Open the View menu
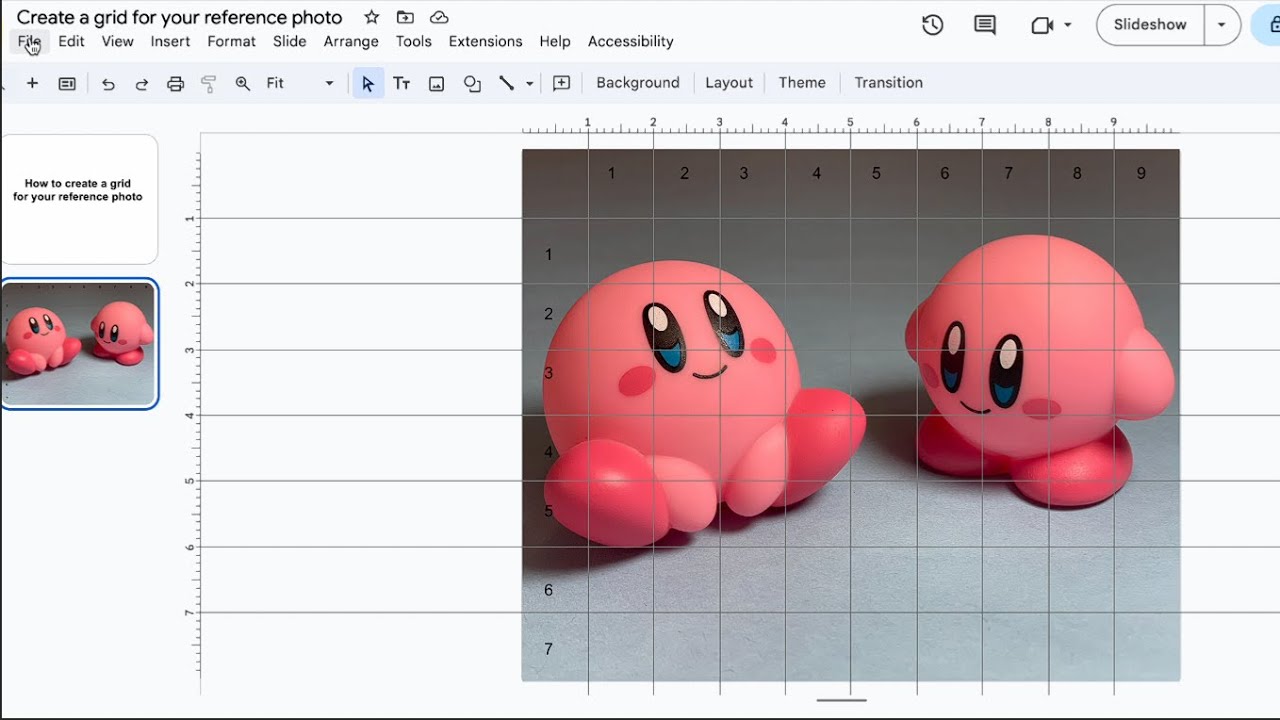Image resolution: width=1280 pixels, height=720 pixels. tap(117, 41)
